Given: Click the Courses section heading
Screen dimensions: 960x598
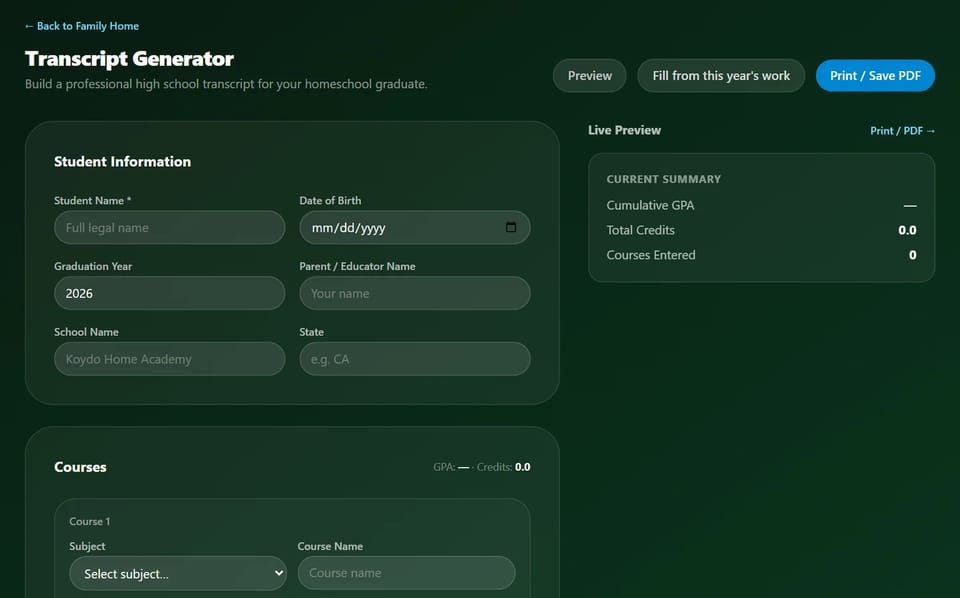Looking at the screenshot, I should [80, 467].
